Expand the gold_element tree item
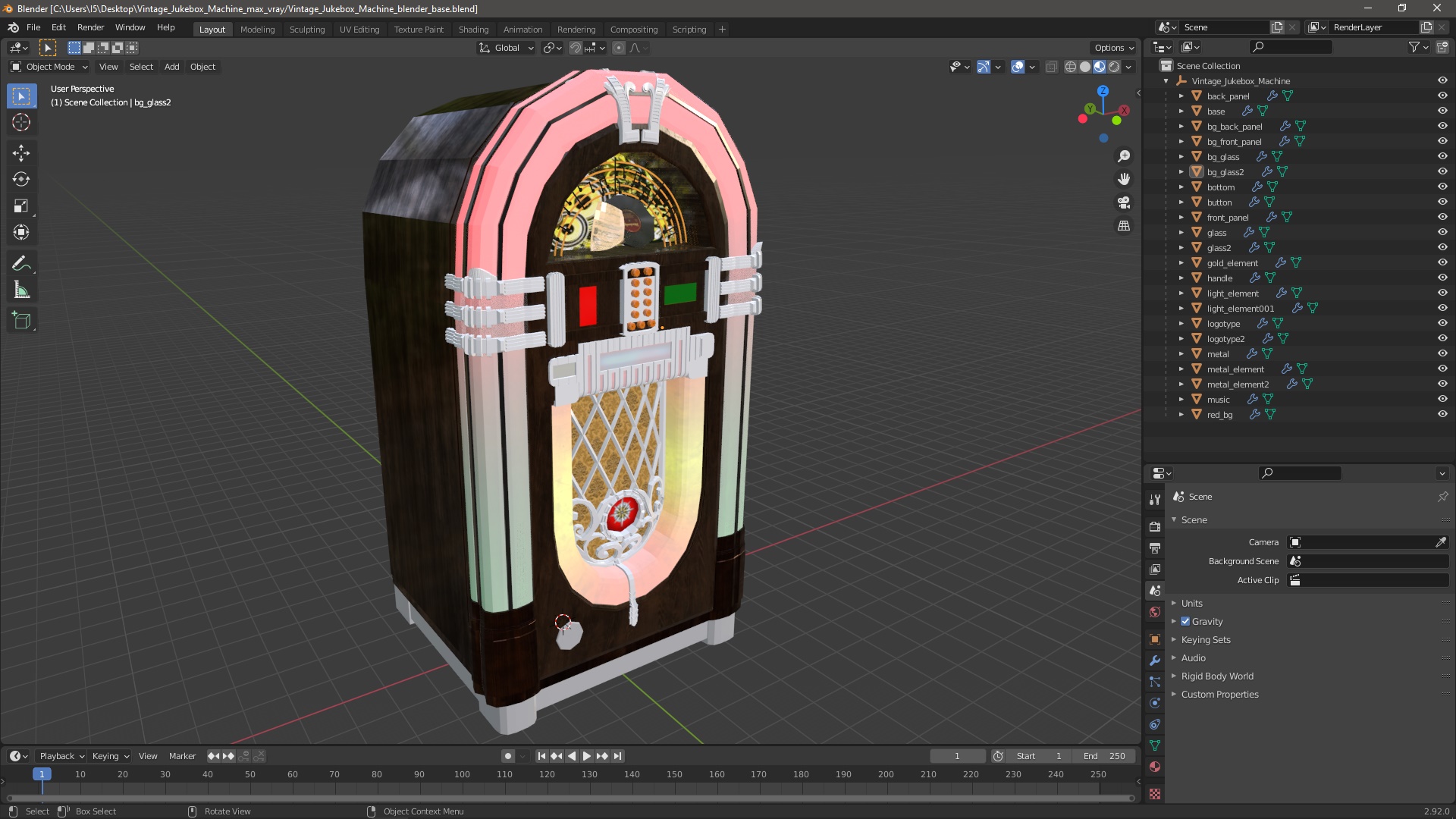The image size is (1456, 819). [x=1181, y=263]
